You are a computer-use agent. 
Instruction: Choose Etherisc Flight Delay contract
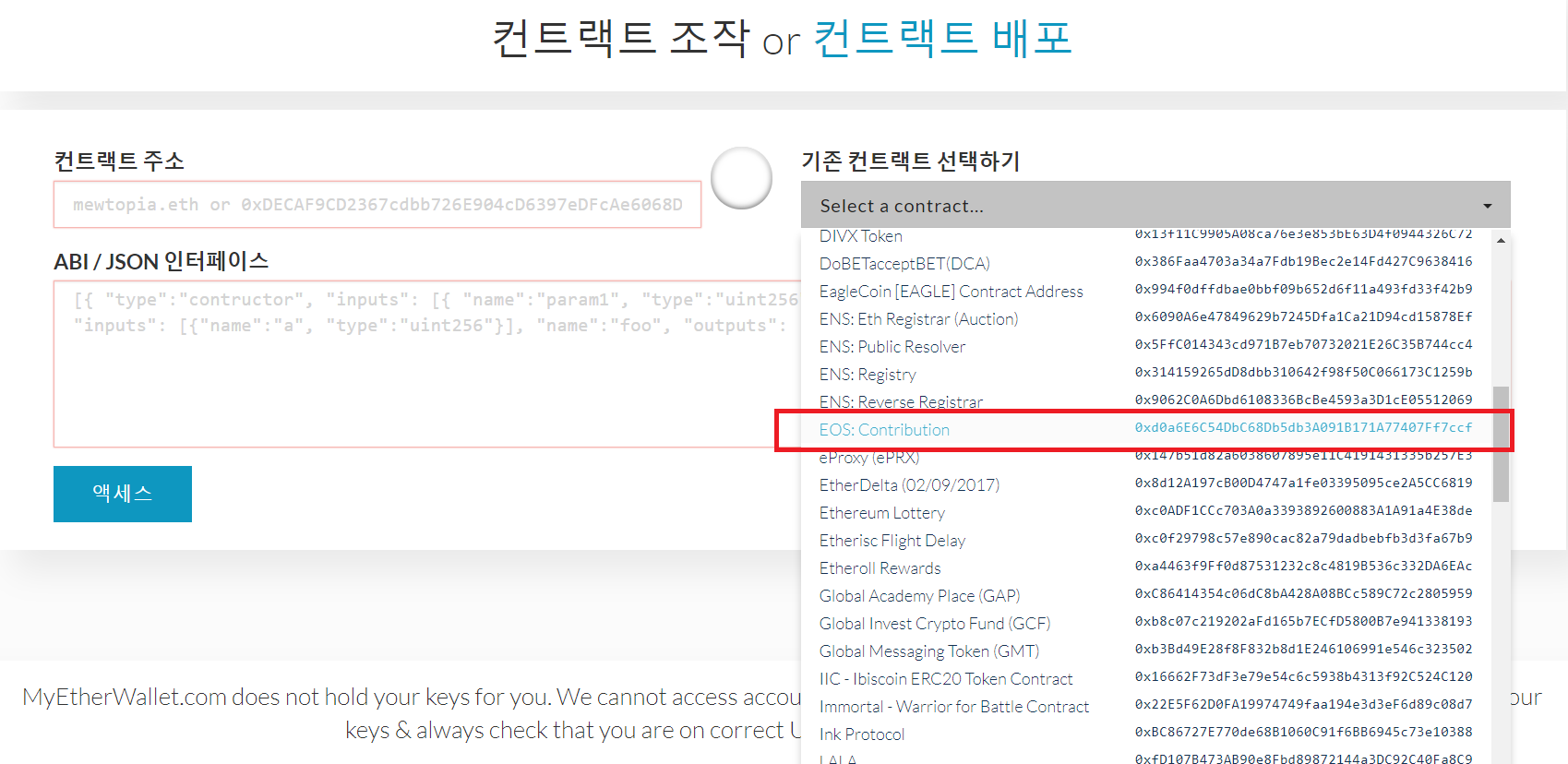pyautogui.click(x=1147, y=540)
